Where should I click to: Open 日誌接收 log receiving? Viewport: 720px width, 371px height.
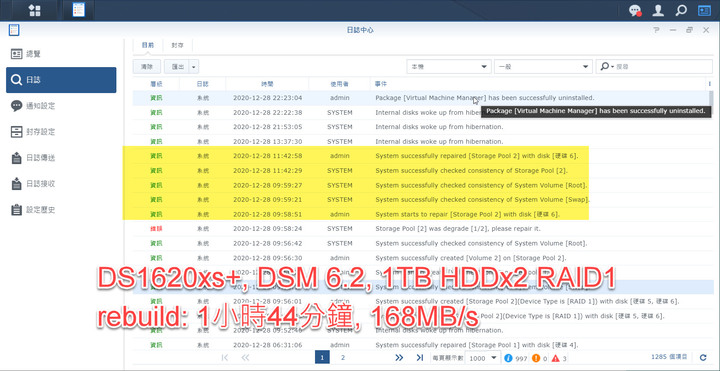click(x=61, y=184)
